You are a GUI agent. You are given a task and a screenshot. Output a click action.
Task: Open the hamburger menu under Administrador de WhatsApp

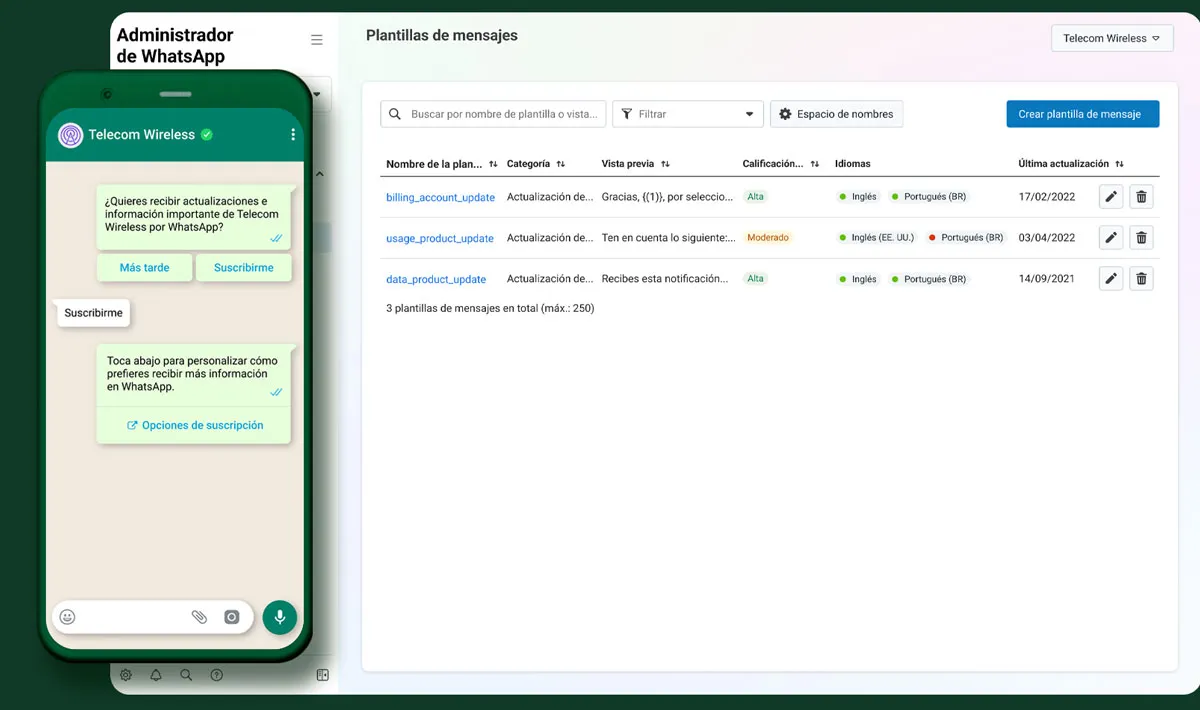[x=317, y=39]
